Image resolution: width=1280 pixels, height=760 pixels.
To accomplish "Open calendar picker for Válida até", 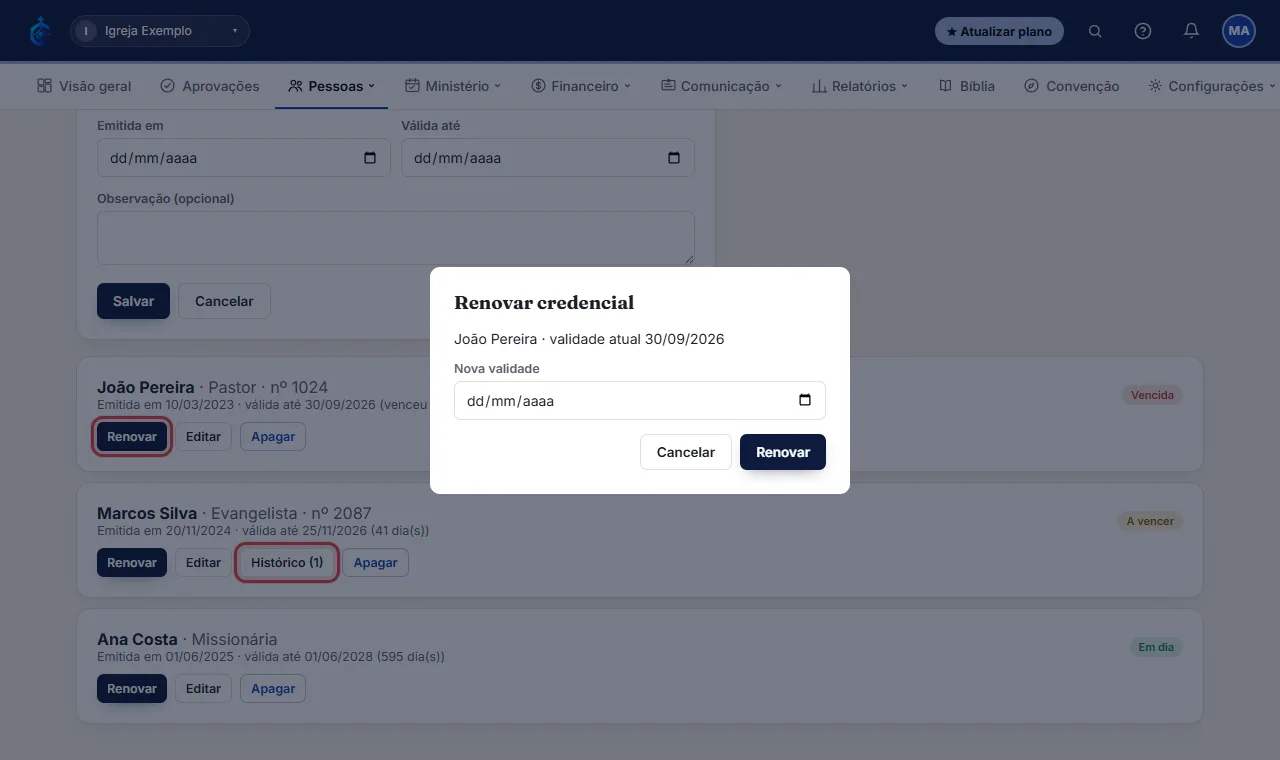I will point(674,158).
